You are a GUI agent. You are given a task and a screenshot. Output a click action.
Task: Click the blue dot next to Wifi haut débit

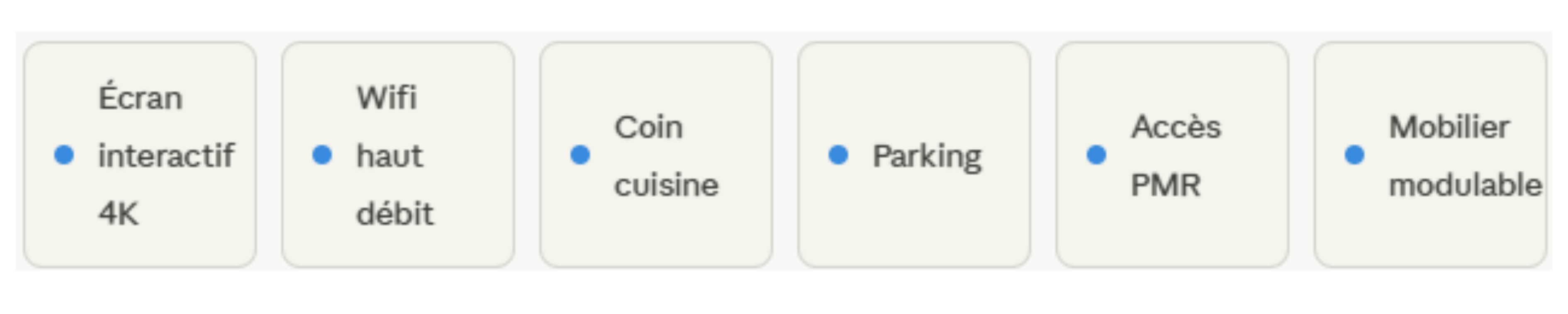pyautogui.click(x=322, y=155)
